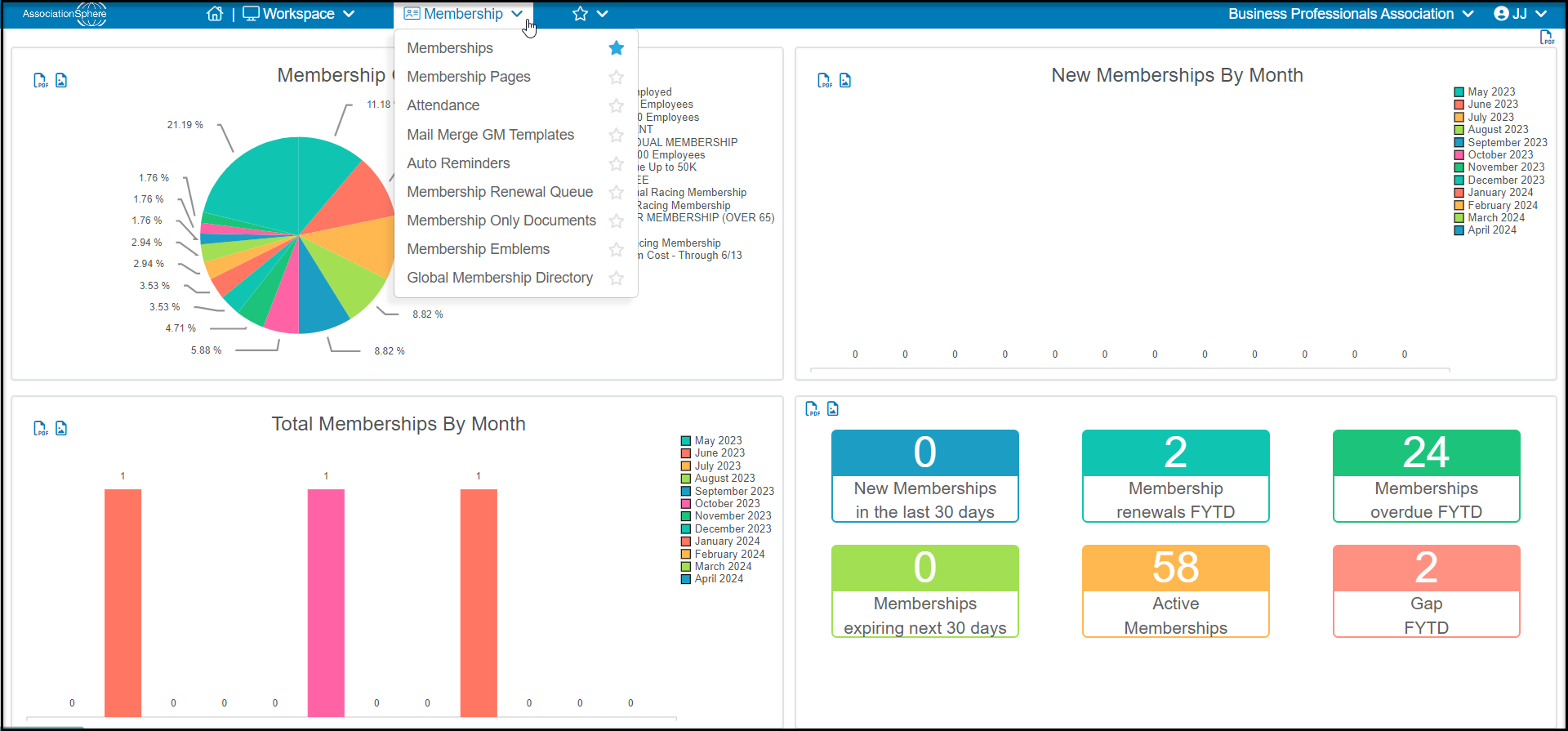Save New Memberships By Month chart as image
The image size is (1568, 731).
(845, 80)
